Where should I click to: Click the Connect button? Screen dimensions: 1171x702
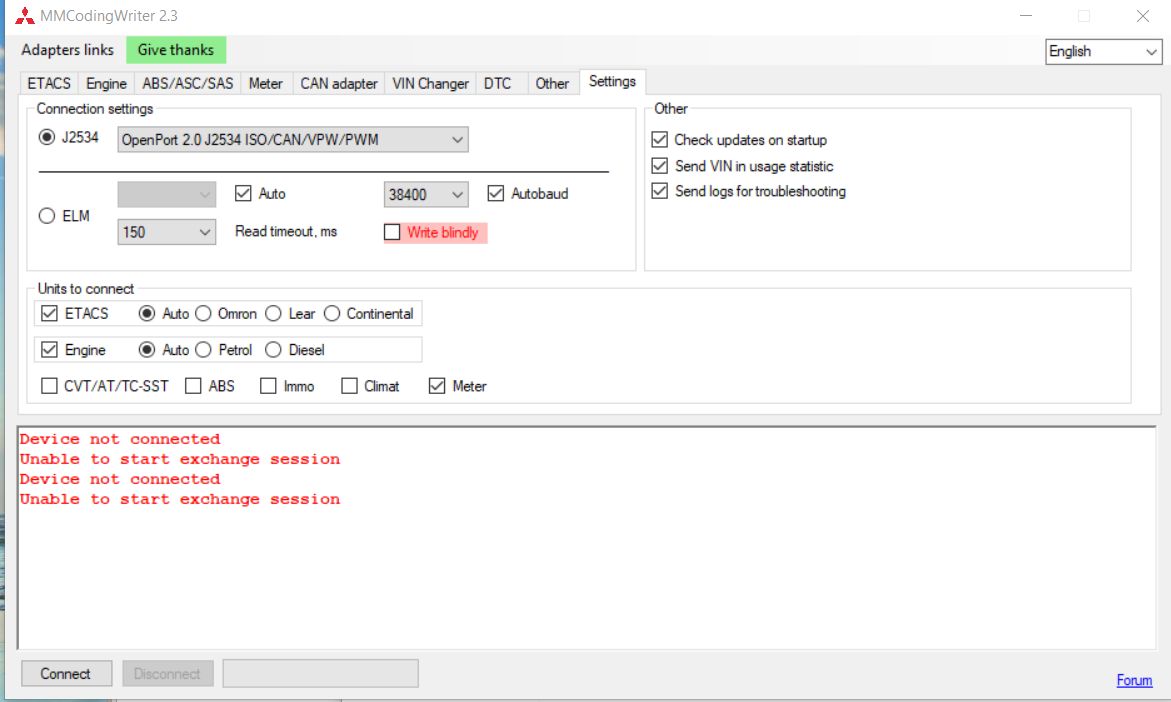[66, 674]
